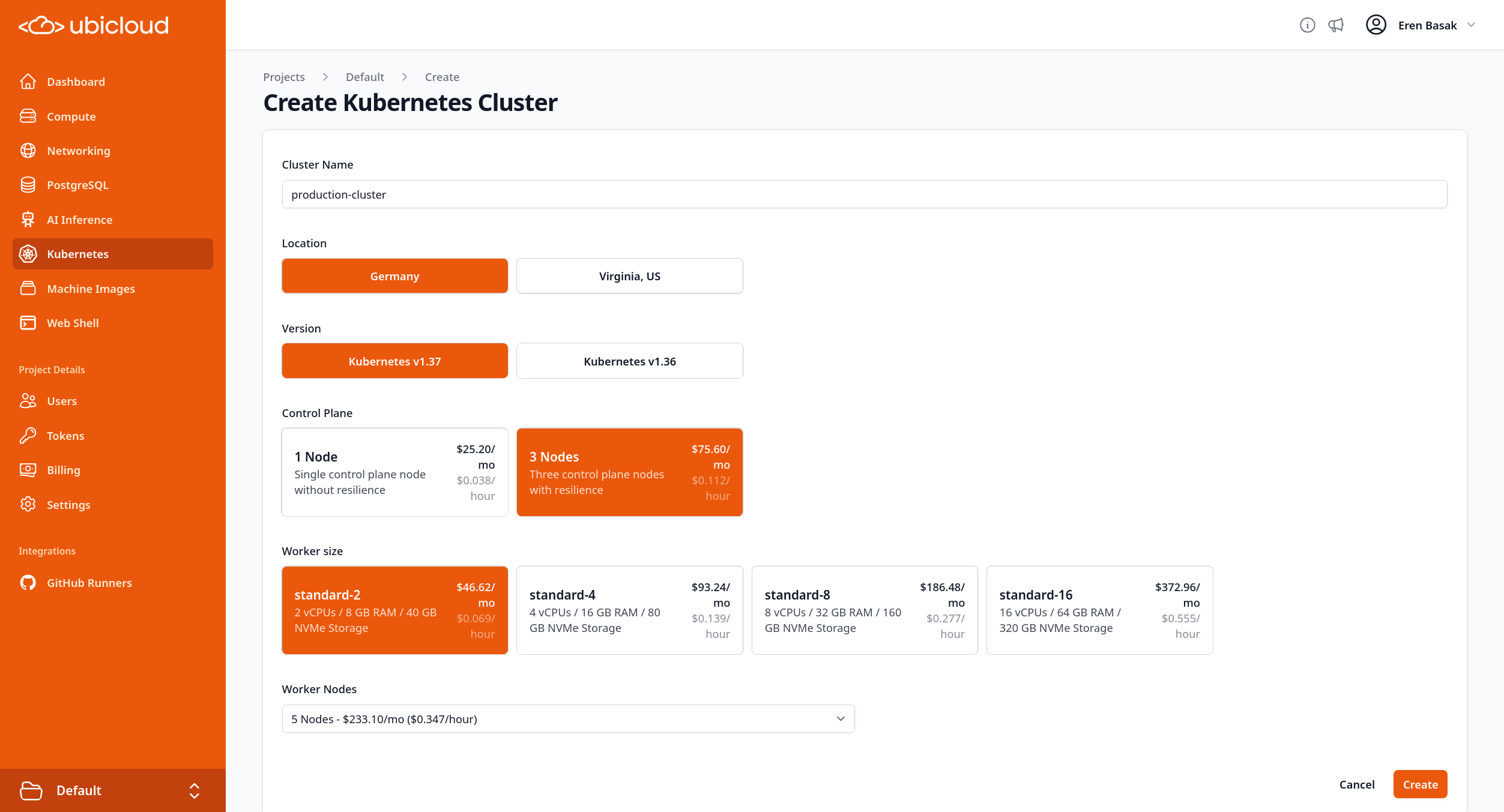Select Virginia, US location
The image size is (1504, 812).
(629, 276)
